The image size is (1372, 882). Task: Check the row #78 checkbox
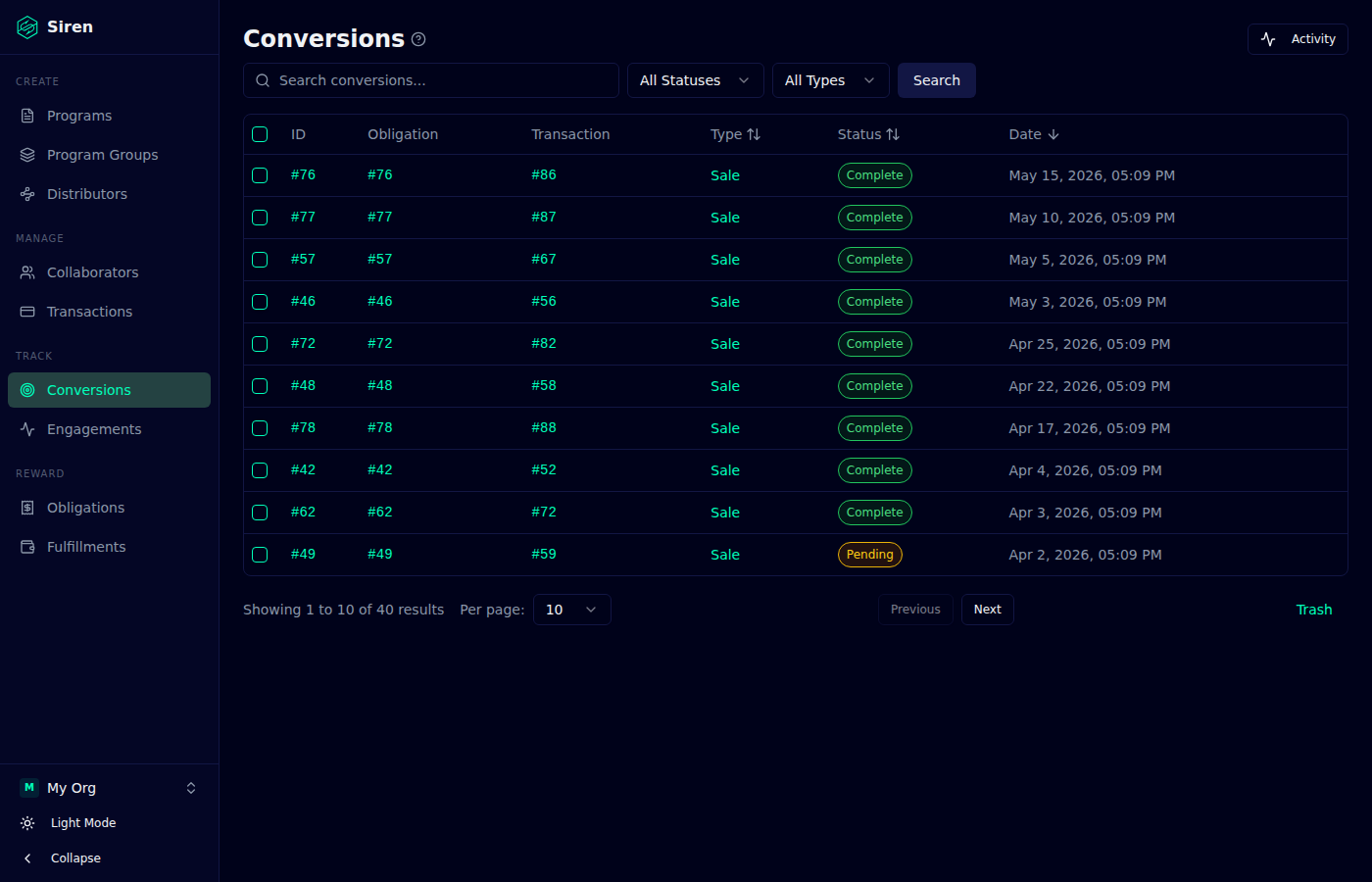pyautogui.click(x=260, y=428)
